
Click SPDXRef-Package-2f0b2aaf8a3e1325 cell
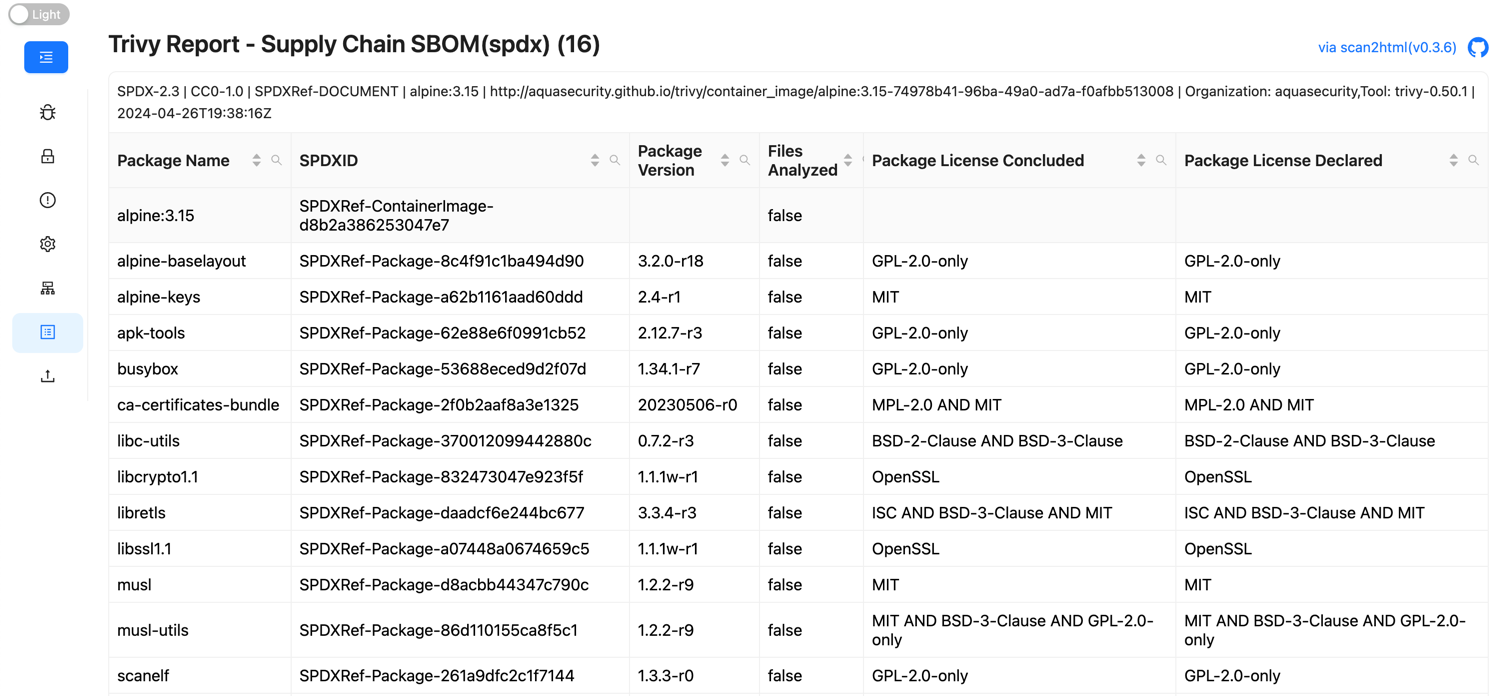click(460, 405)
